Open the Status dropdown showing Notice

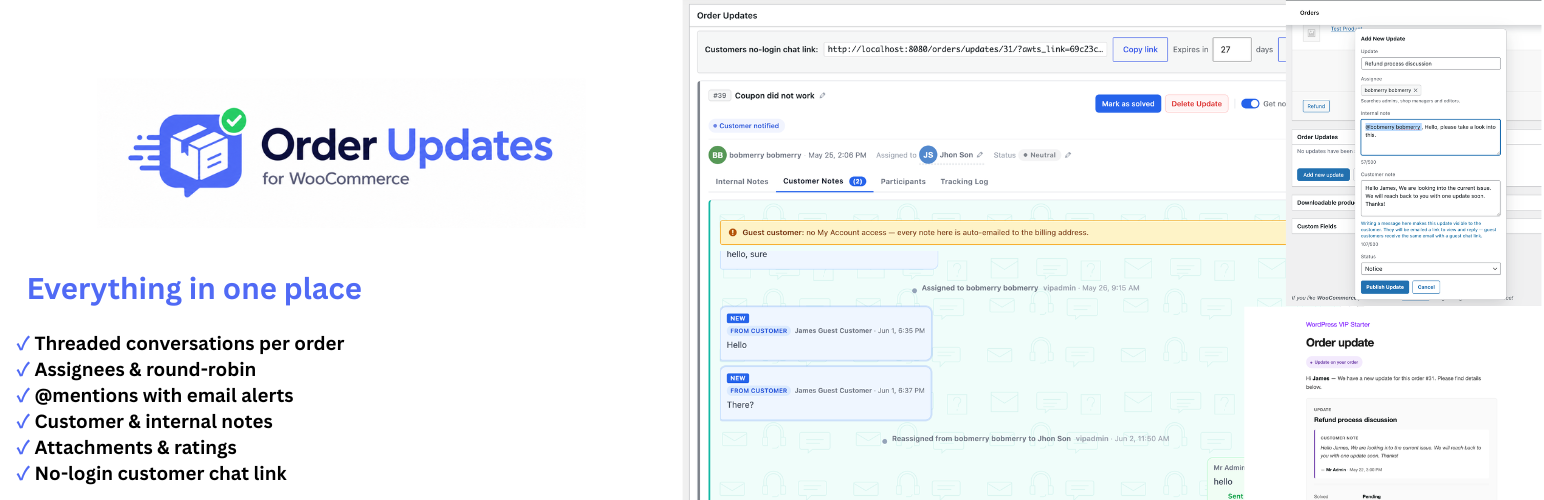click(1430, 269)
